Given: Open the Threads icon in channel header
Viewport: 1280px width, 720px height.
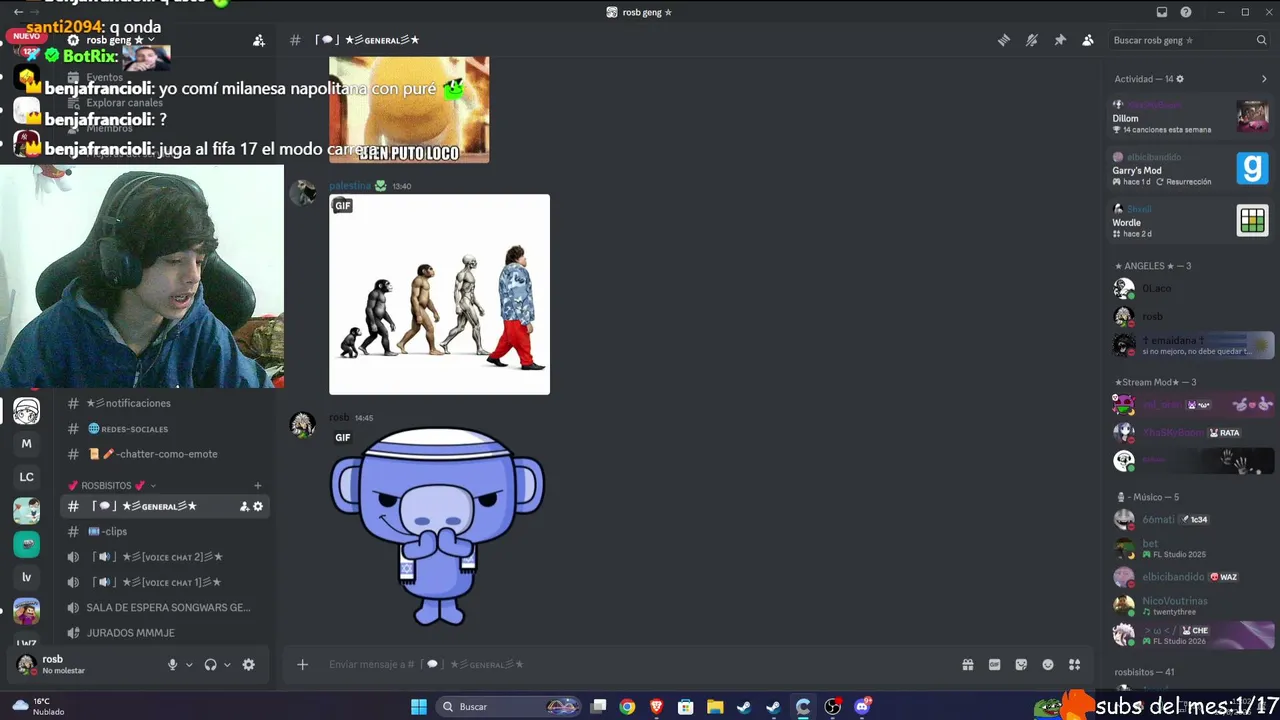Looking at the screenshot, I should click(x=1004, y=40).
